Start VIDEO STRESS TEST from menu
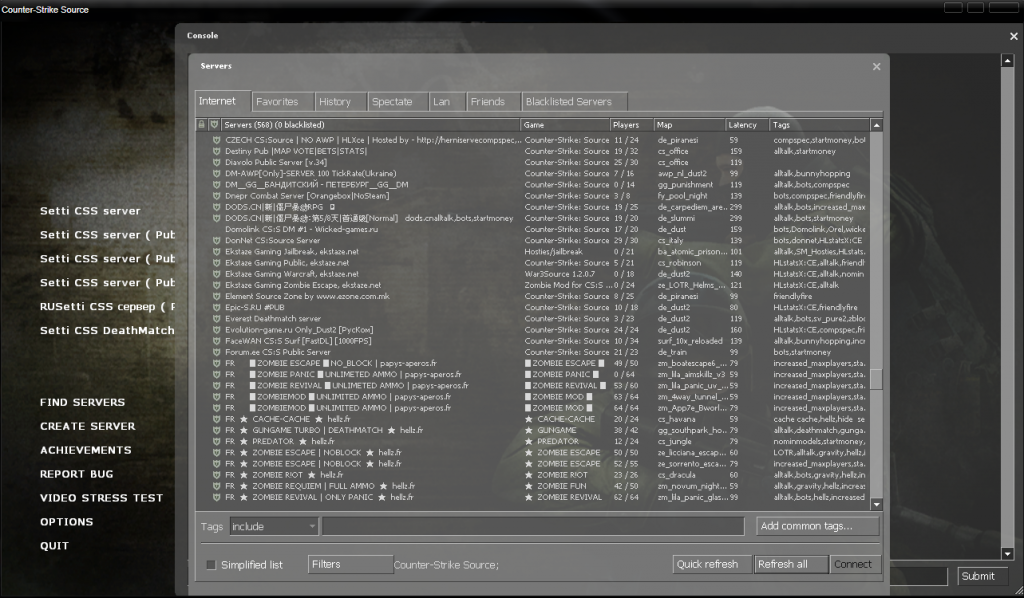The height and width of the screenshot is (598, 1024). coord(101,498)
